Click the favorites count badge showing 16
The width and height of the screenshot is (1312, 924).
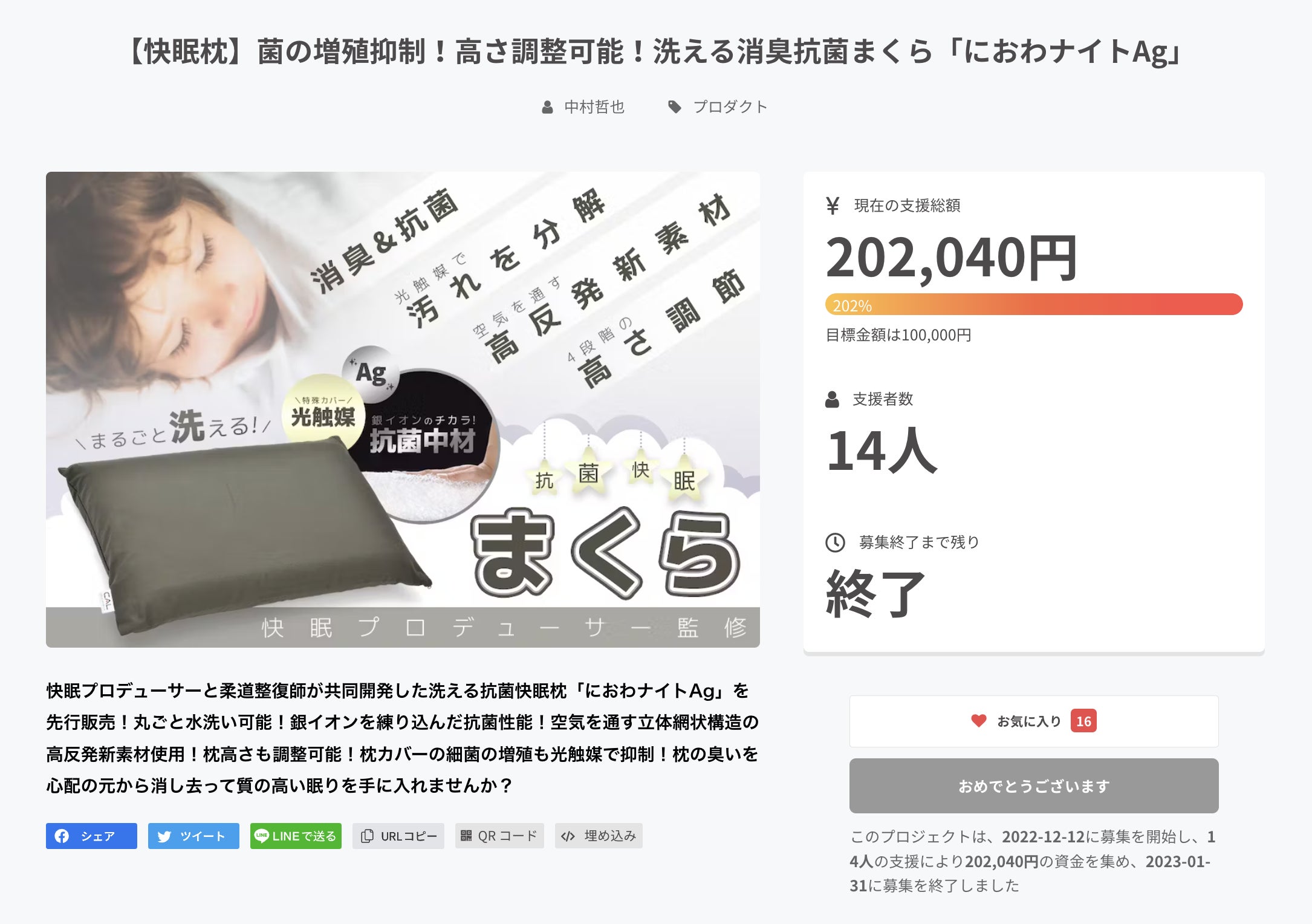(x=1083, y=721)
